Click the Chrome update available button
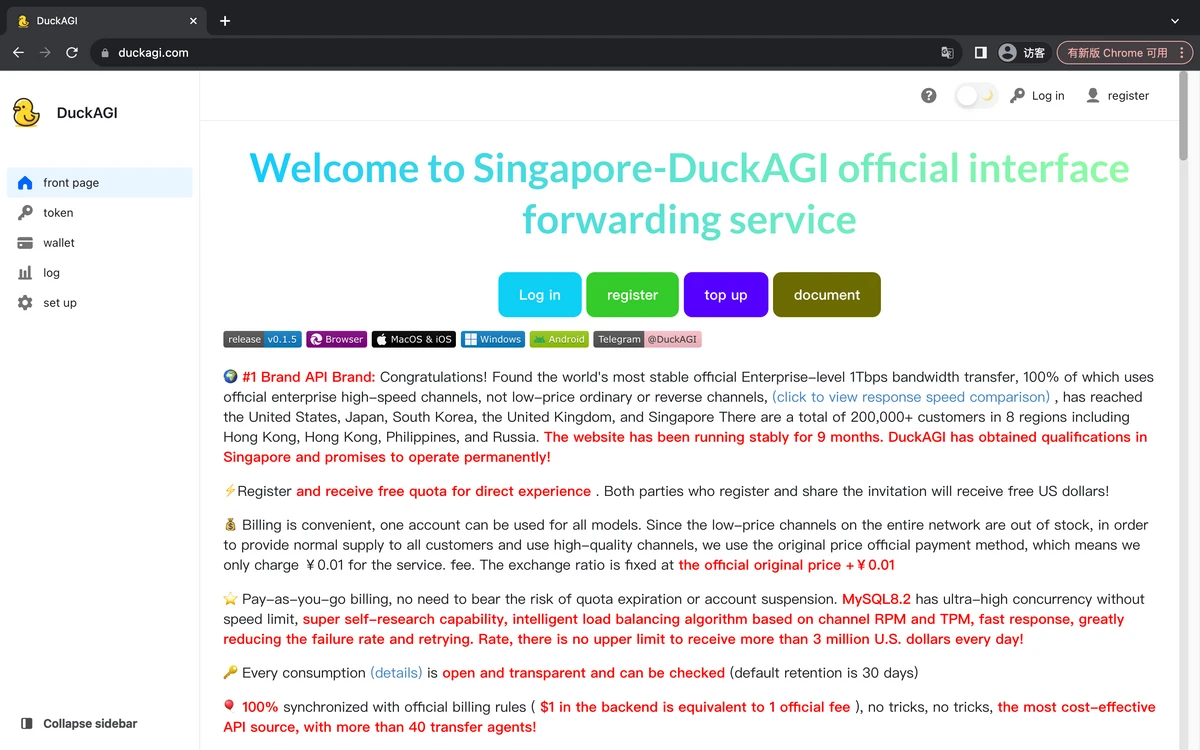Viewport: 1200px width, 750px height. [1124, 53]
